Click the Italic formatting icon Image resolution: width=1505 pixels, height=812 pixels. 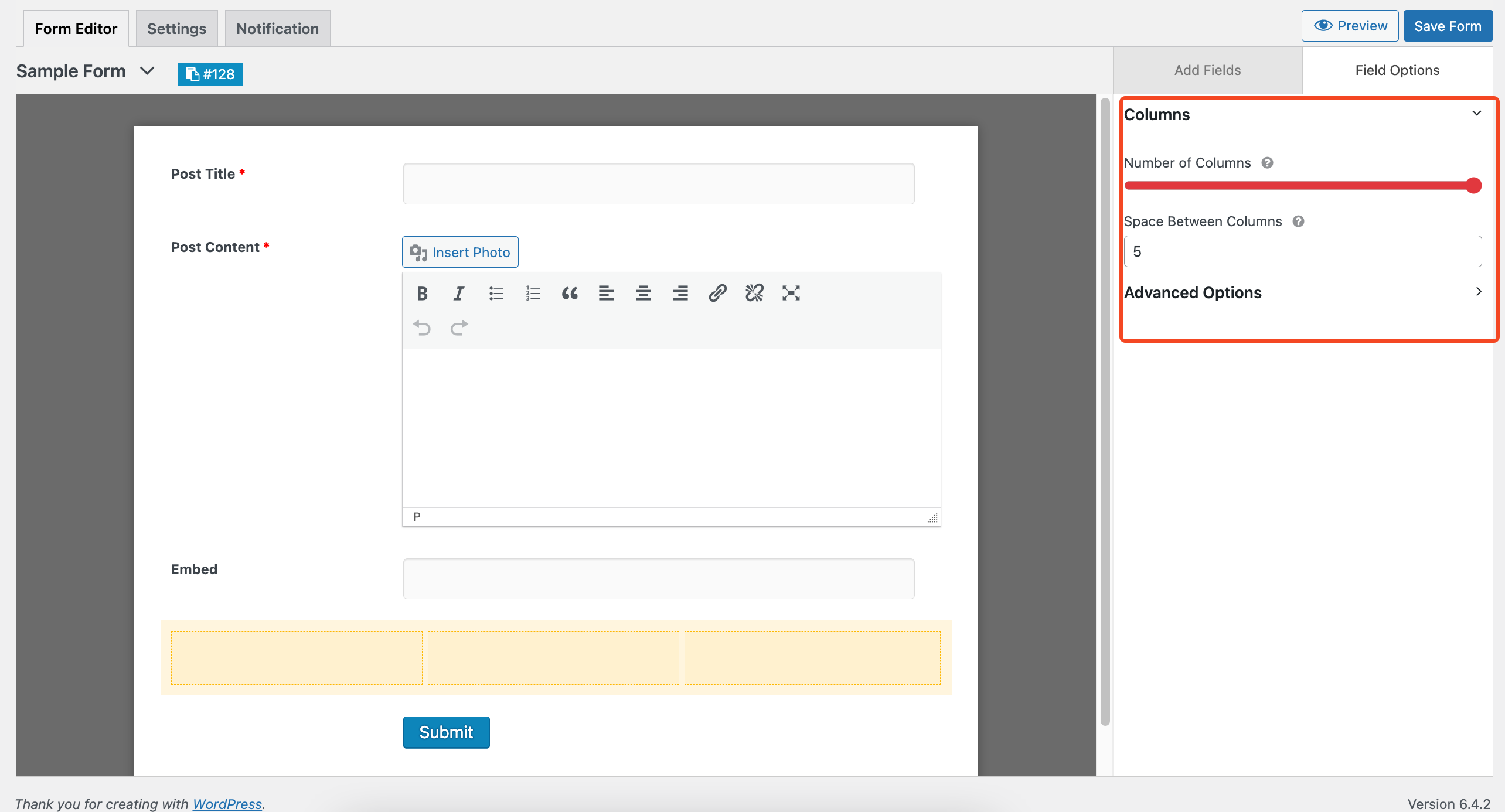click(x=458, y=293)
